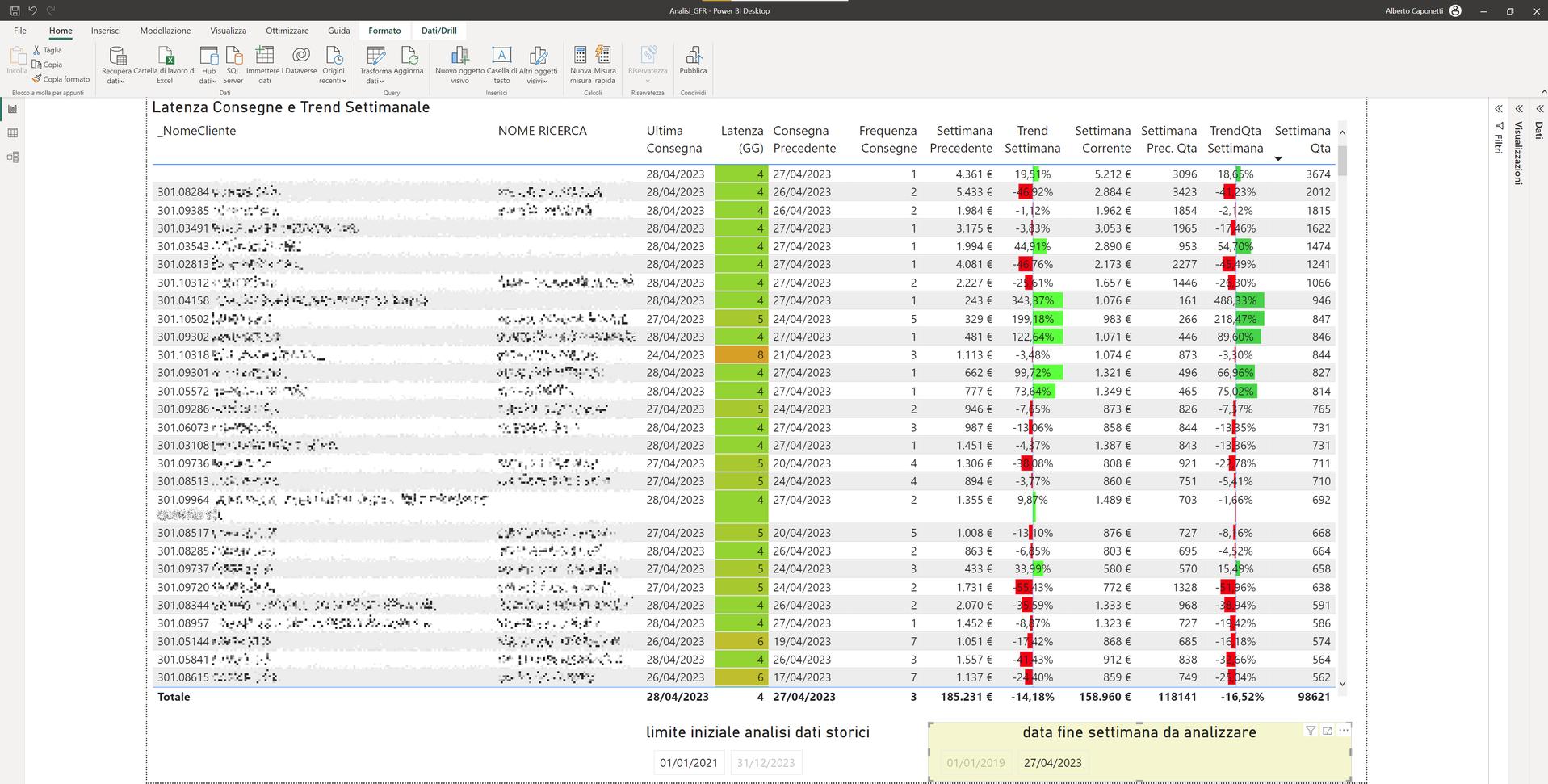
Task: Sort by the Latenza (GG) column header
Action: [x=741, y=139]
